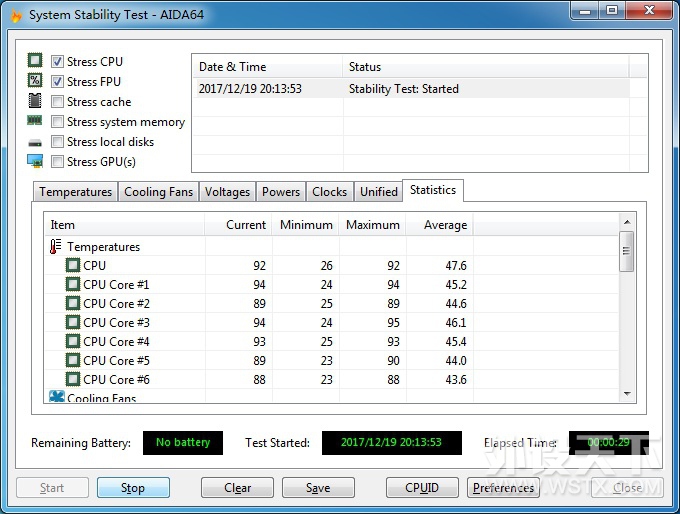This screenshot has height=514, width=680.
Task: Click the chip icon of CPU Core #5
Action: pos(73,360)
